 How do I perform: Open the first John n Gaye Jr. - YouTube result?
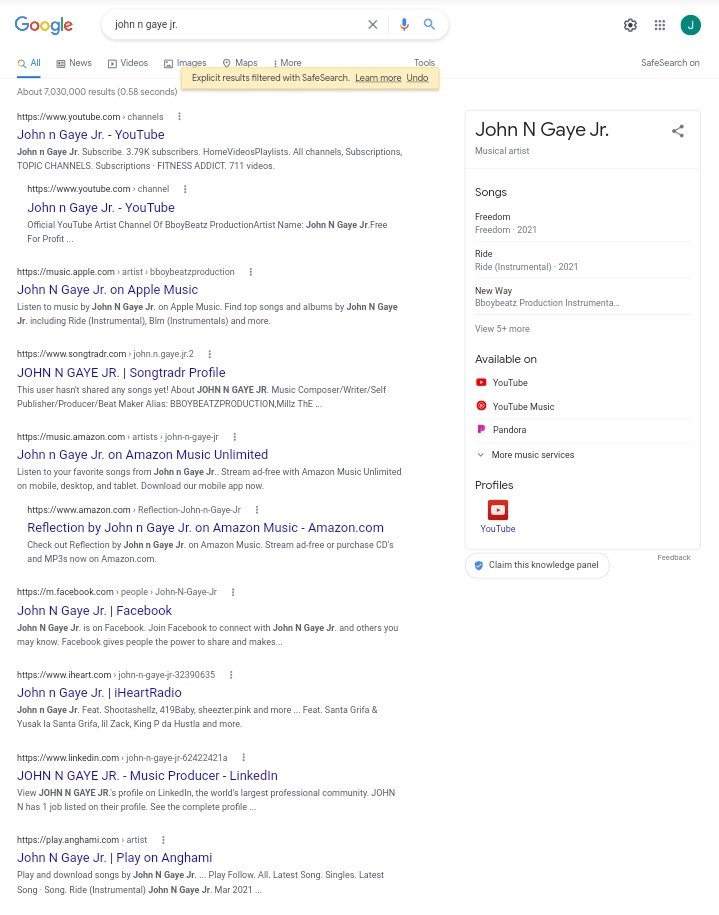click(90, 134)
